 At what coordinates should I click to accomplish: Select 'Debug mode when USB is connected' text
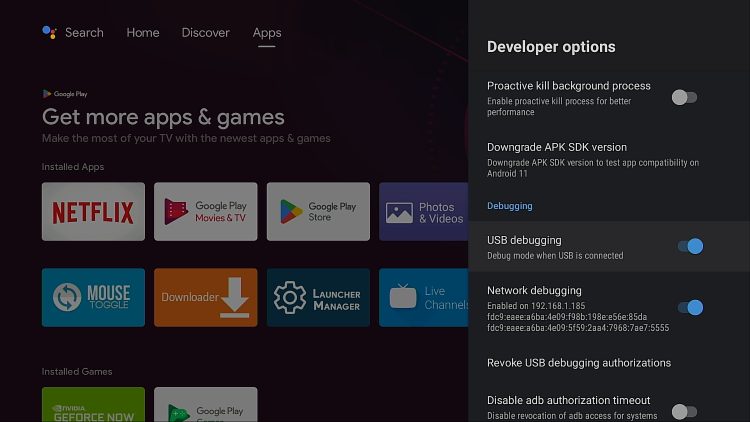(555, 255)
